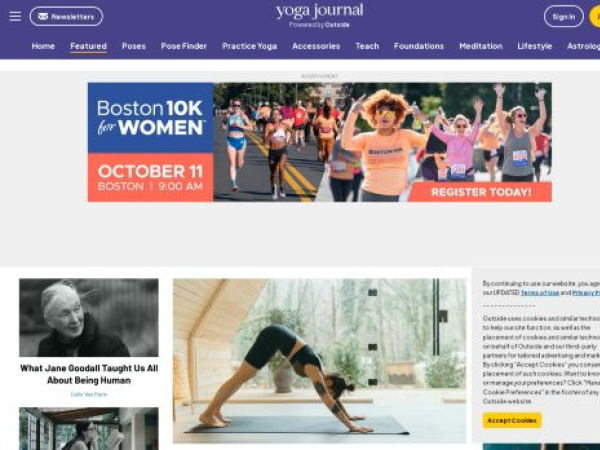Open the downward dog pose feature image
The width and height of the screenshot is (600, 450).
320,360
